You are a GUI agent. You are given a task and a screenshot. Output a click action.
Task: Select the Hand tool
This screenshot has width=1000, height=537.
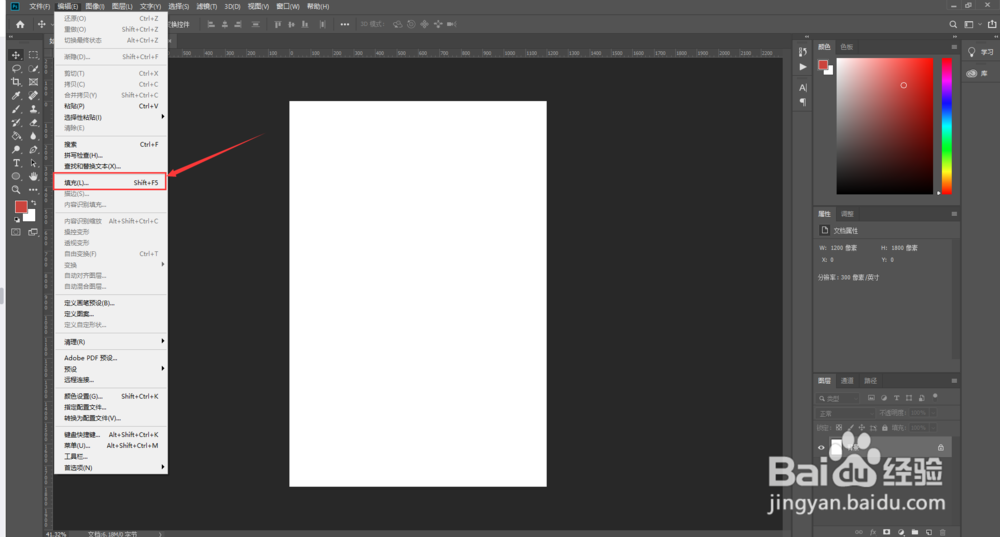33,177
